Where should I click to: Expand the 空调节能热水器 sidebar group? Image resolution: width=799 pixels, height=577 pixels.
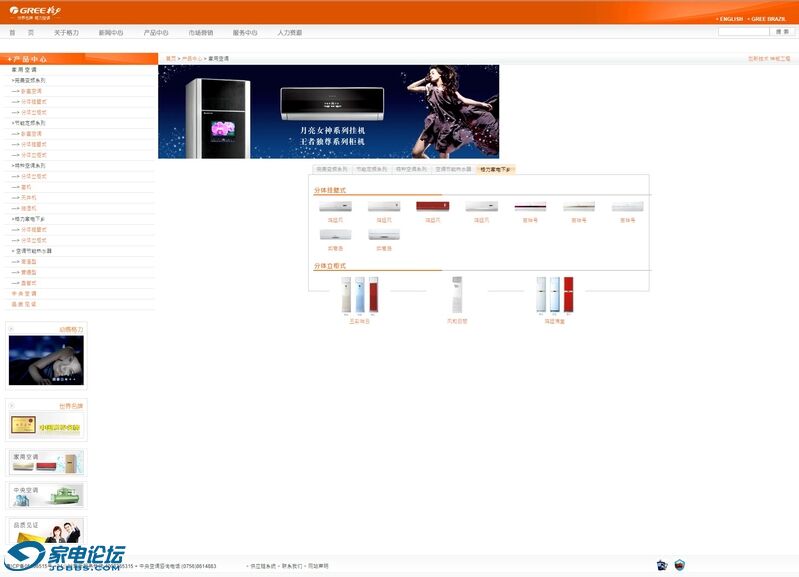[32, 251]
